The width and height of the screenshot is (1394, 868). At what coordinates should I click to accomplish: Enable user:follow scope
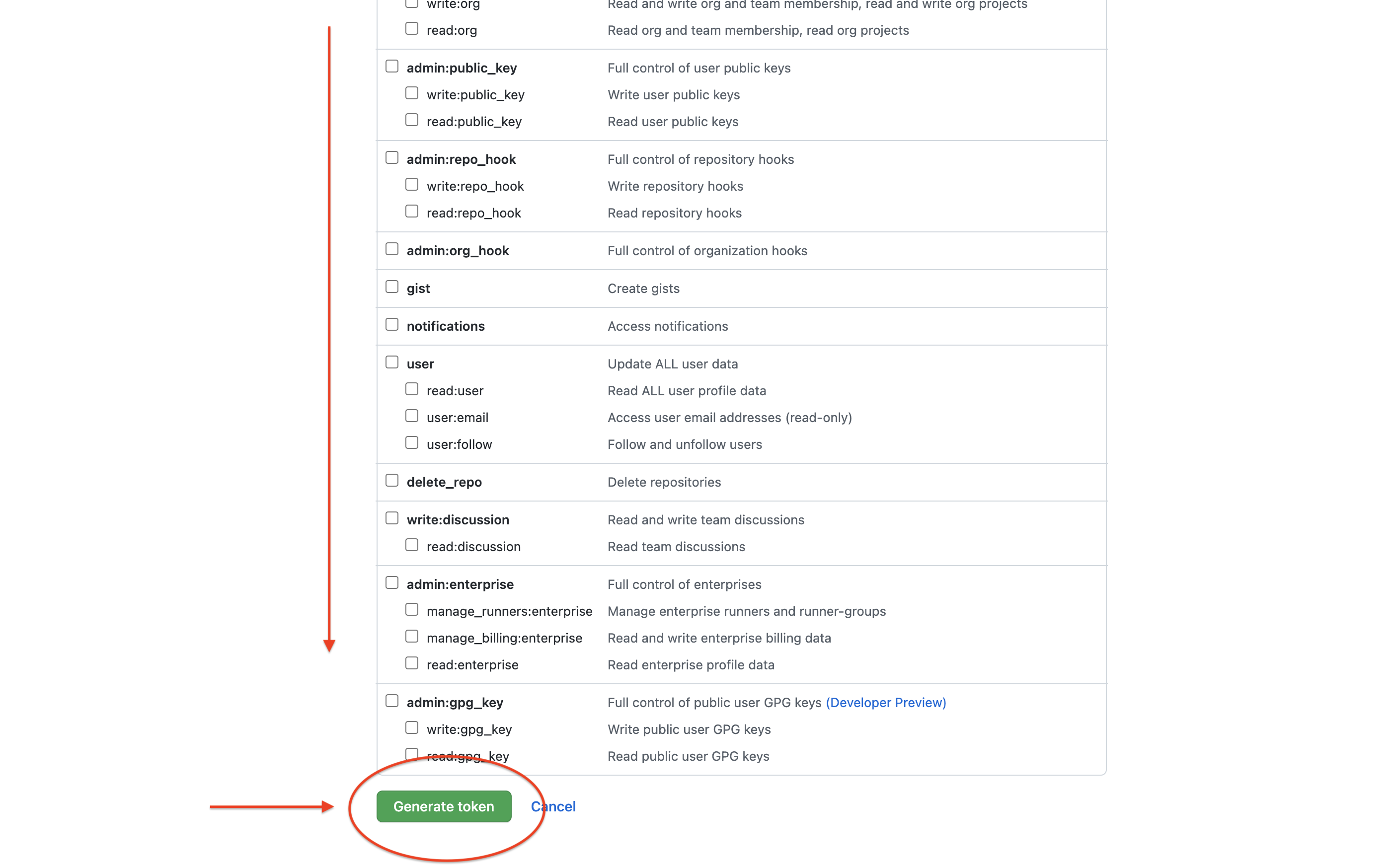coord(411,442)
